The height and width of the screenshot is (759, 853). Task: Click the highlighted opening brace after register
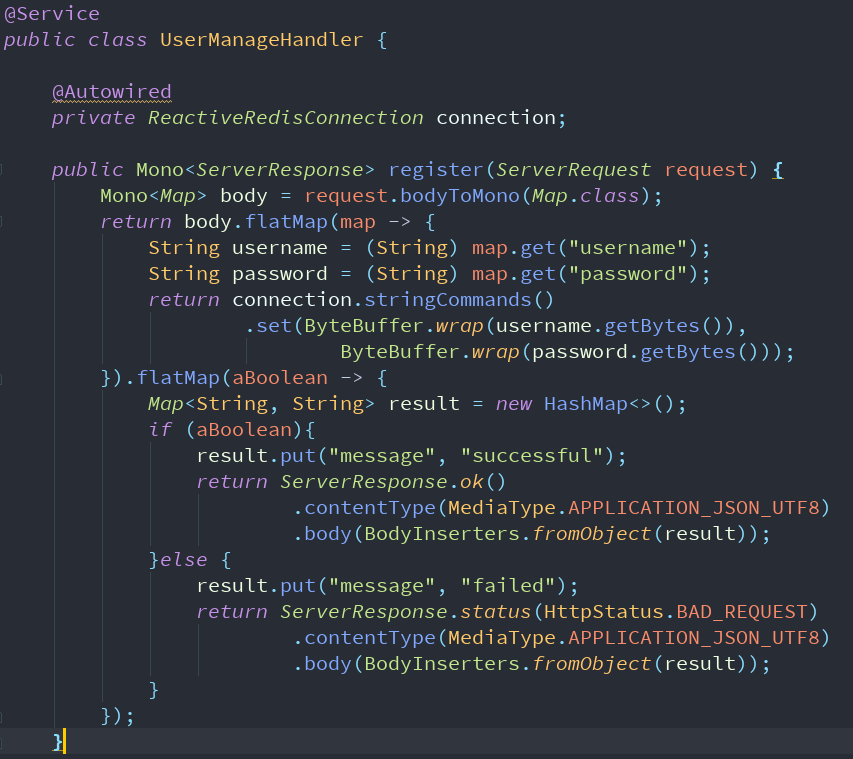[x=778, y=170]
